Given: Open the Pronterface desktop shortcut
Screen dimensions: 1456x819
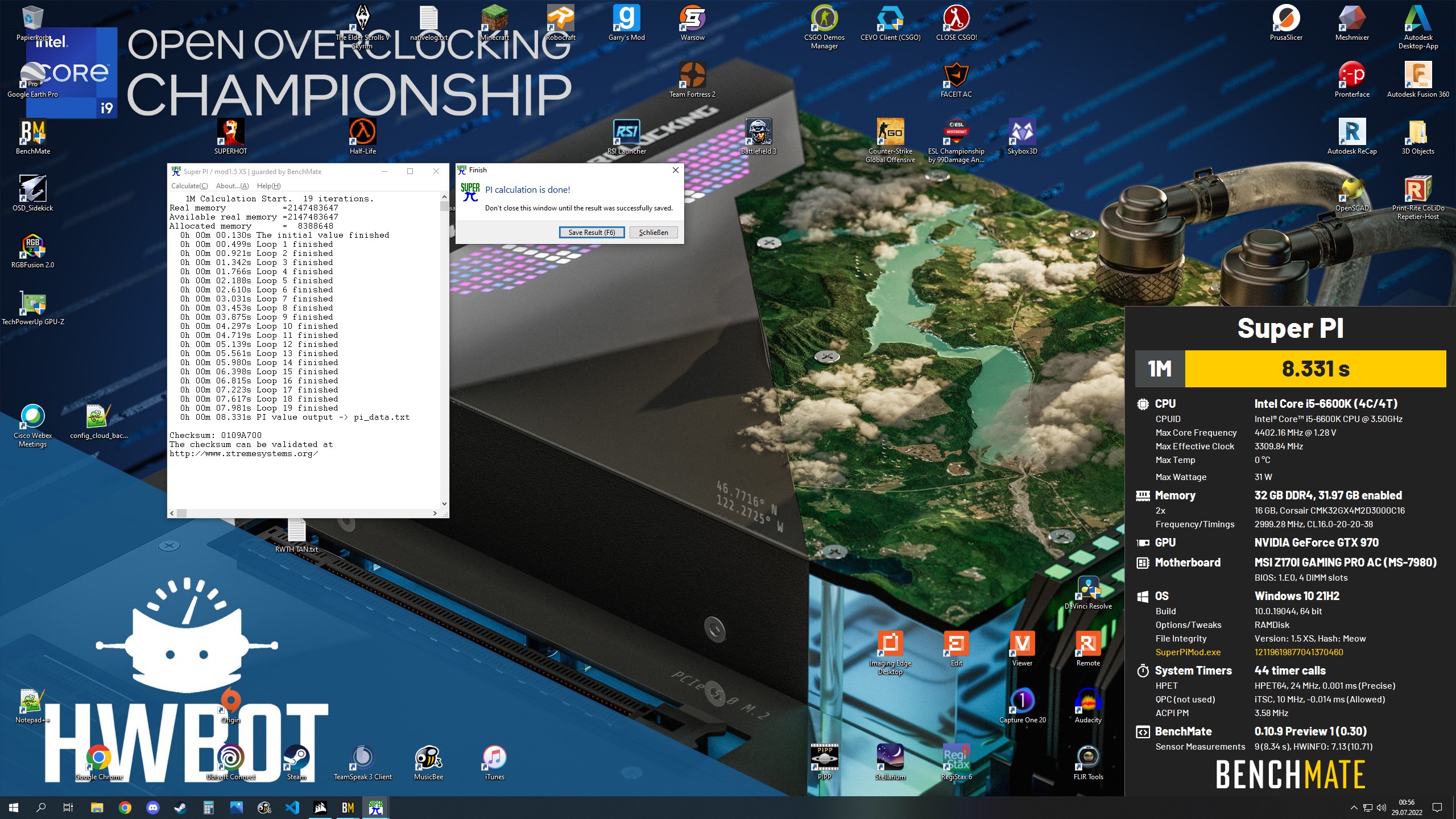Looking at the screenshot, I should pyautogui.click(x=1352, y=80).
